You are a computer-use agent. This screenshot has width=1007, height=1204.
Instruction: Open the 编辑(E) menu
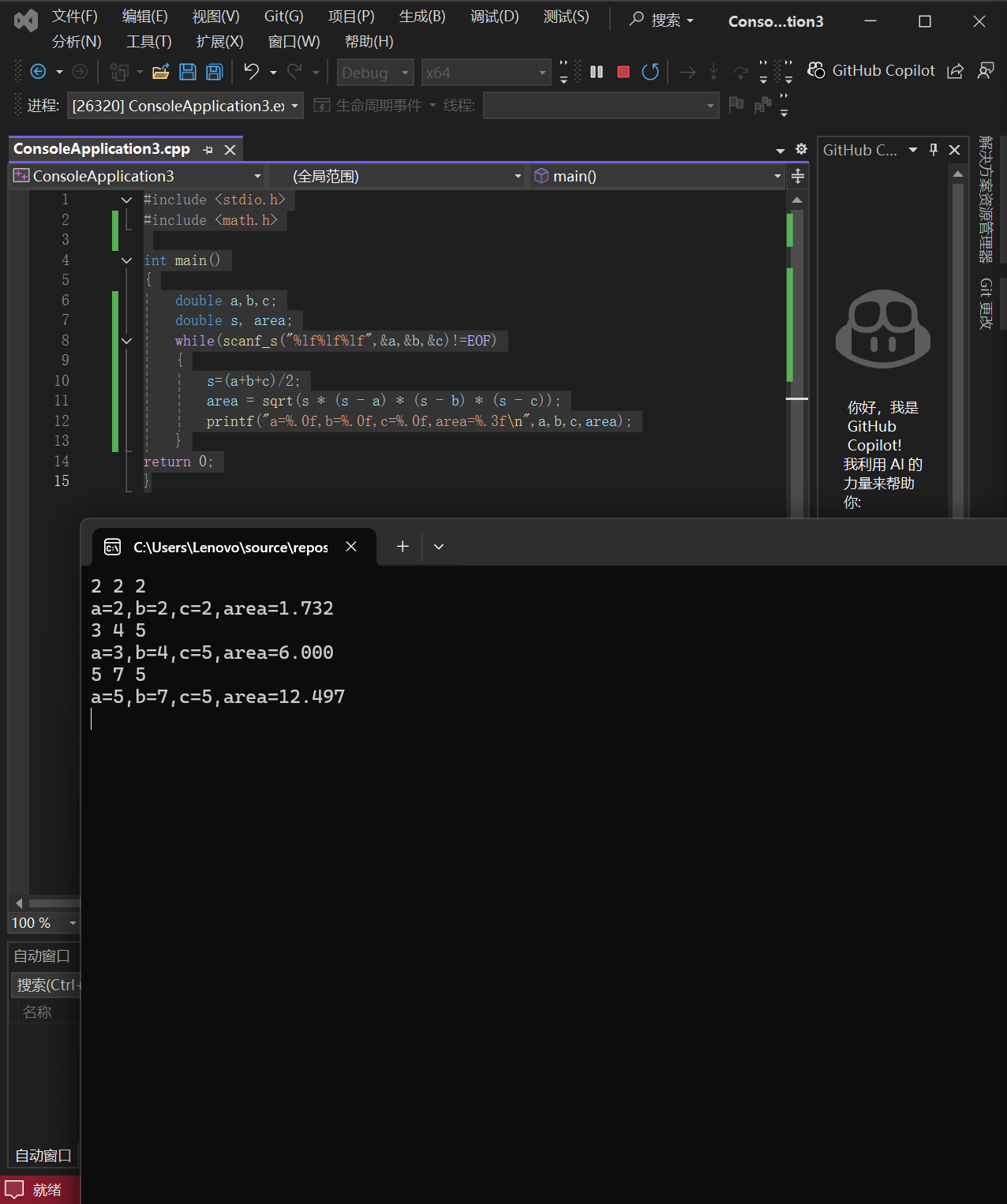(145, 17)
